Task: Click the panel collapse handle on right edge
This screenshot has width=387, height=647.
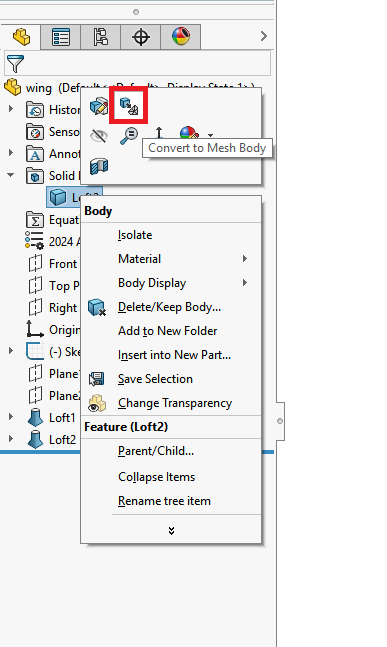Action: click(x=280, y=421)
